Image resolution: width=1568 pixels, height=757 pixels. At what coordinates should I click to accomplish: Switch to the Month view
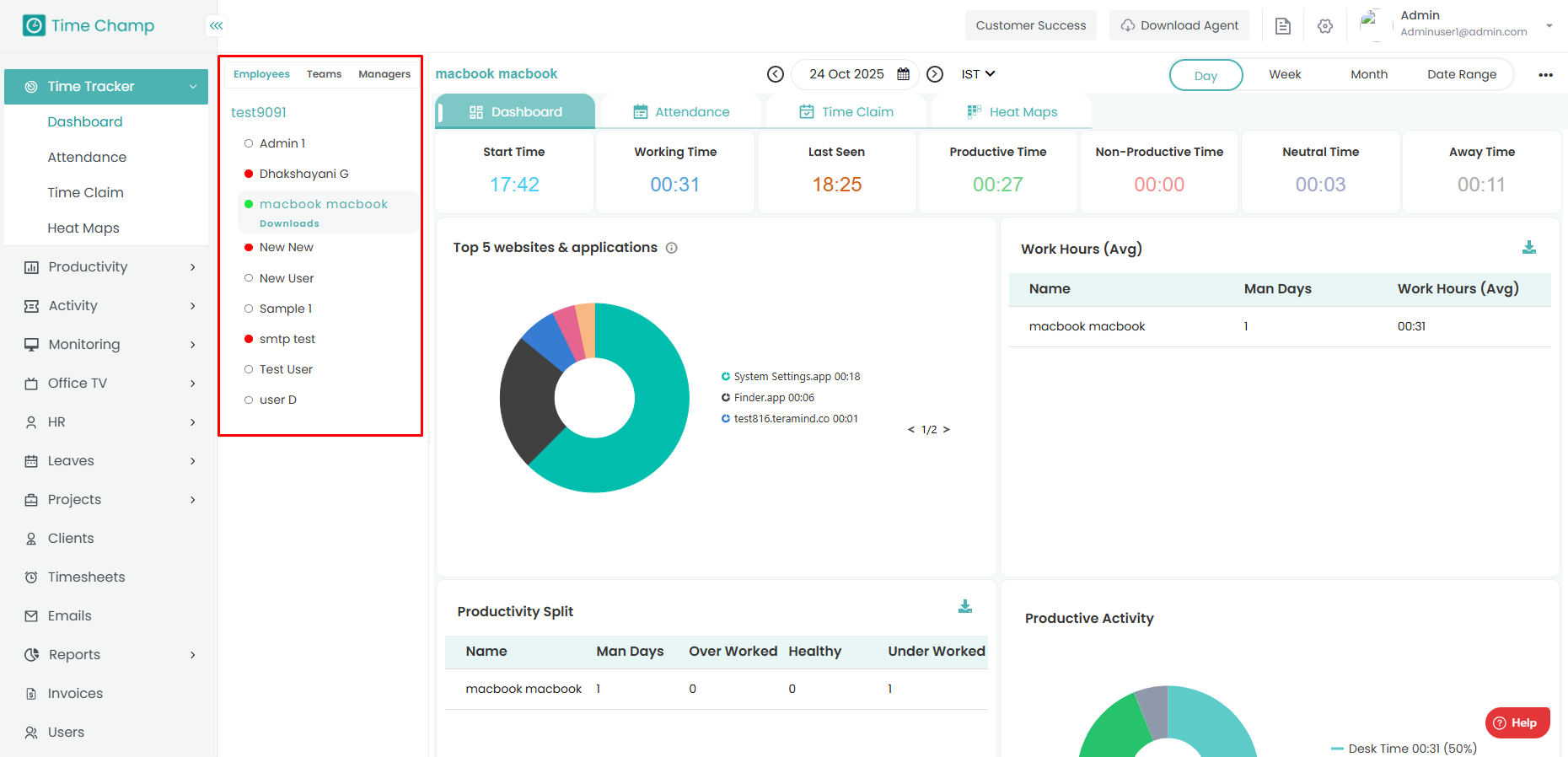tap(1368, 74)
